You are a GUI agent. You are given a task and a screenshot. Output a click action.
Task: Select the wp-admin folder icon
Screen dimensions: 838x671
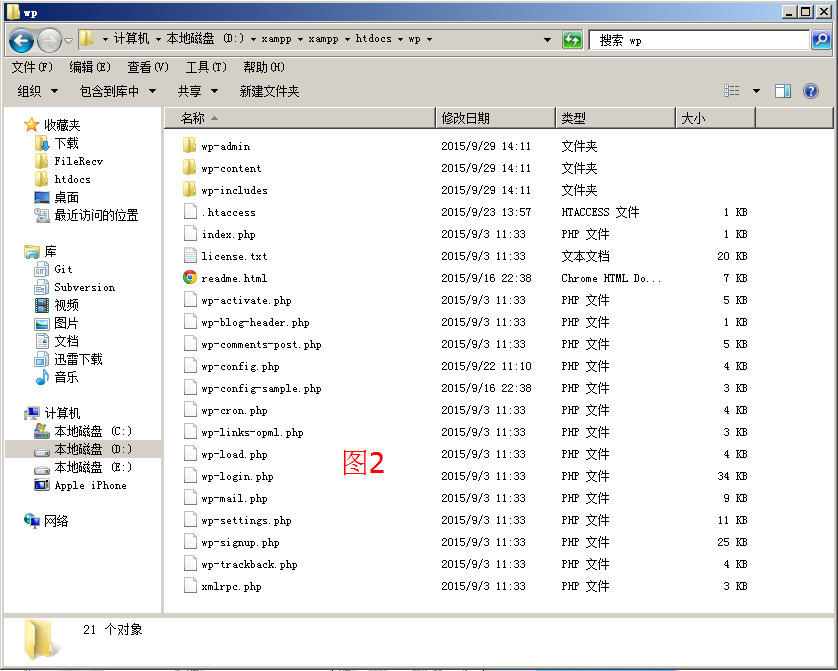pyautogui.click(x=189, y=145)
